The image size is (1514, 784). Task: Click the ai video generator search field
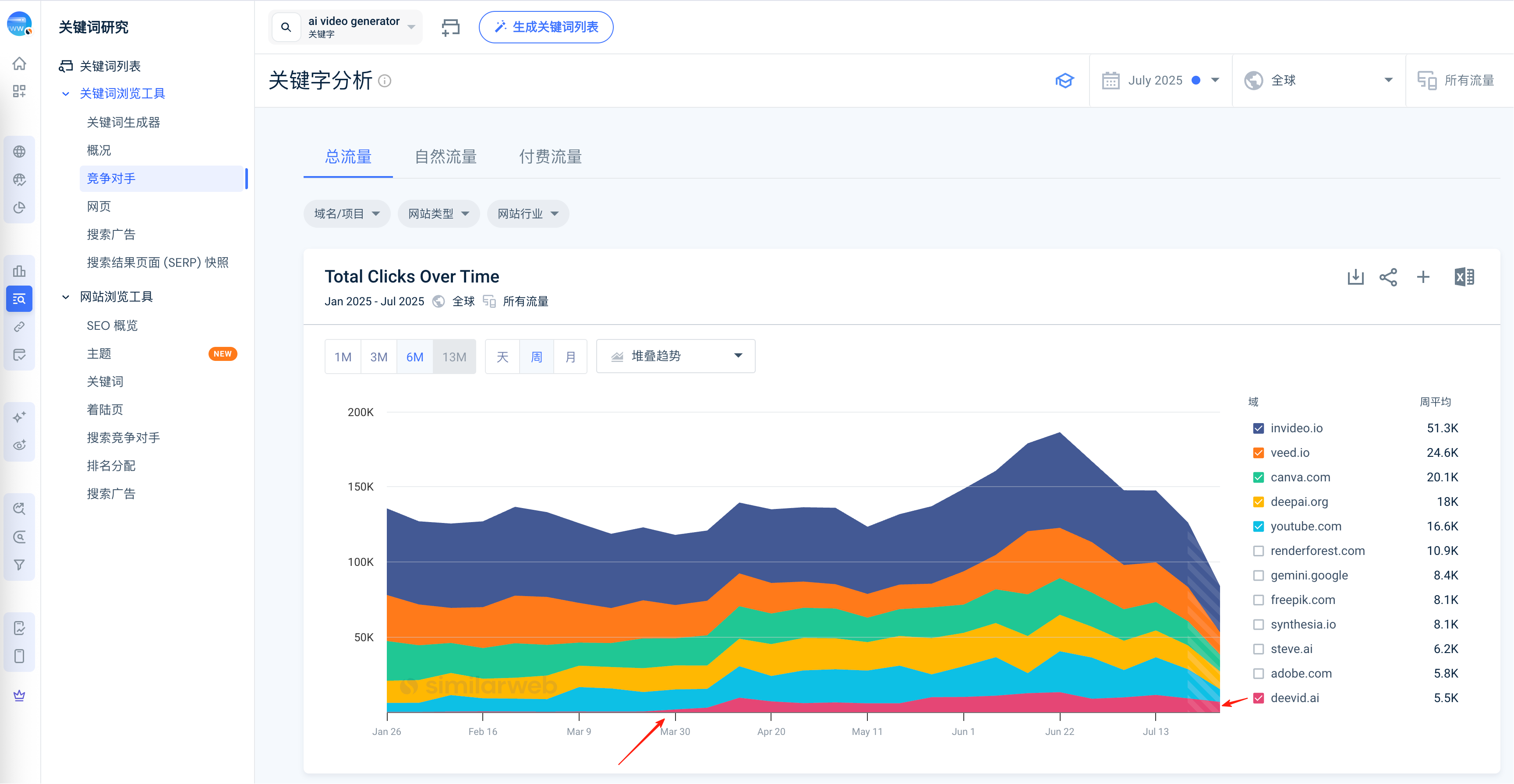[x=346, y=27]
